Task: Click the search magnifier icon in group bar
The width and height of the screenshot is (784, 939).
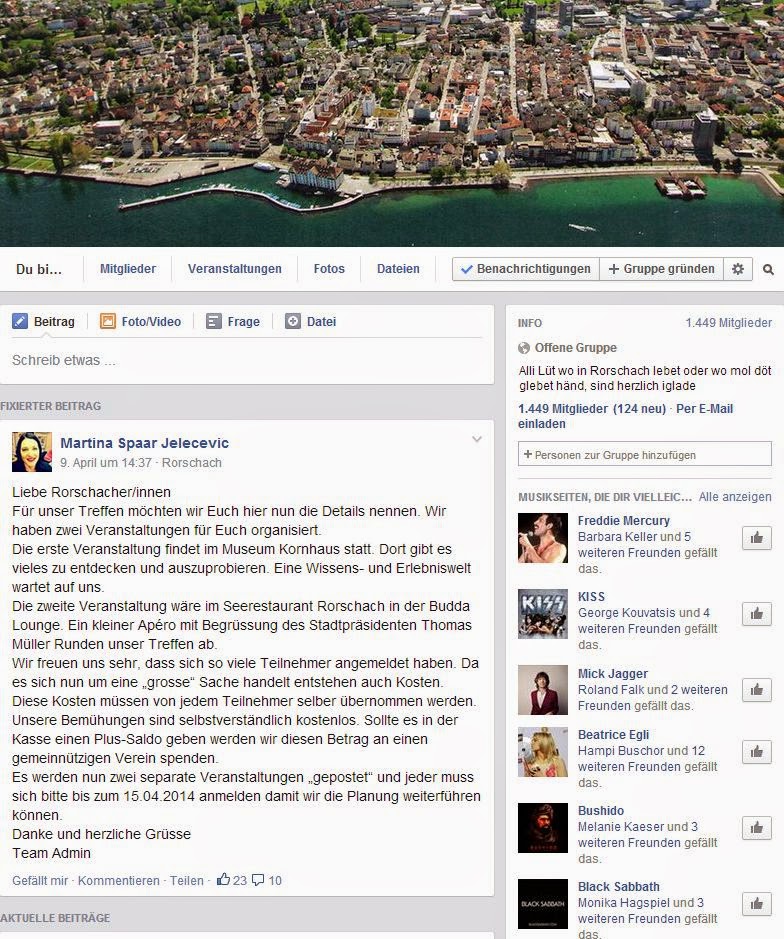Action: click(768, 269)
